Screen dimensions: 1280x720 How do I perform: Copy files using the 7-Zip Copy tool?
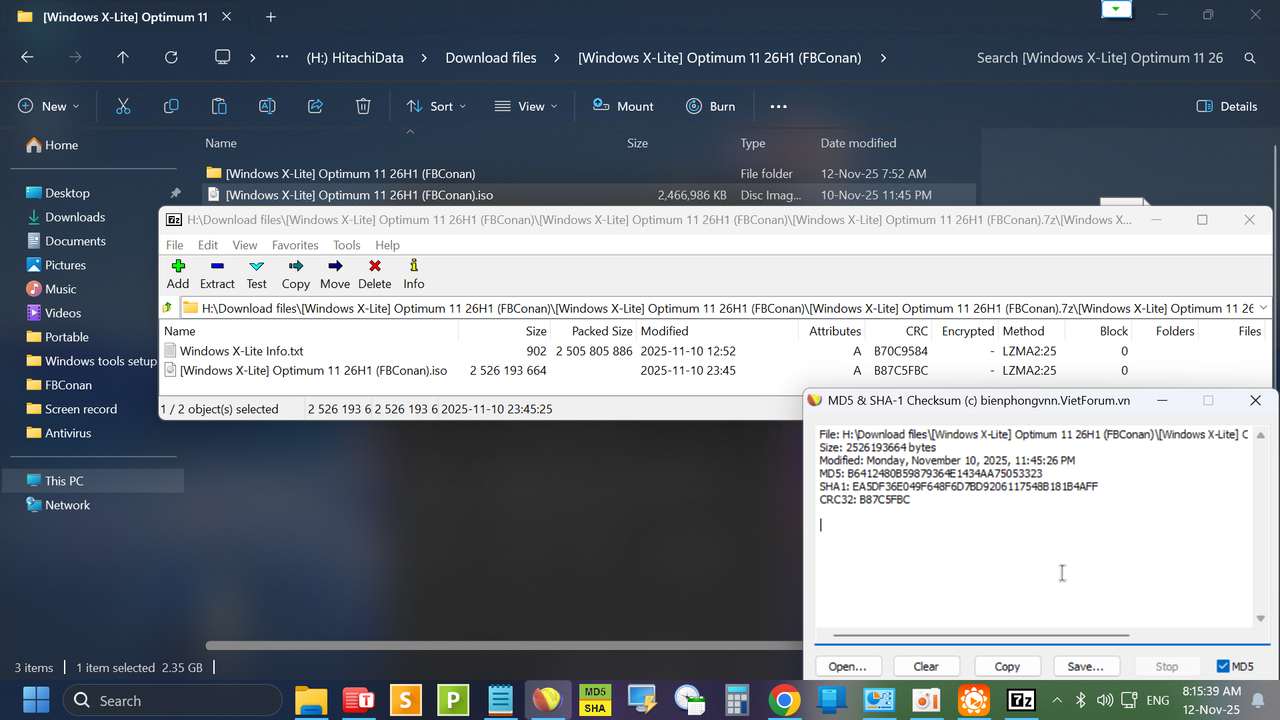point(295,272)
